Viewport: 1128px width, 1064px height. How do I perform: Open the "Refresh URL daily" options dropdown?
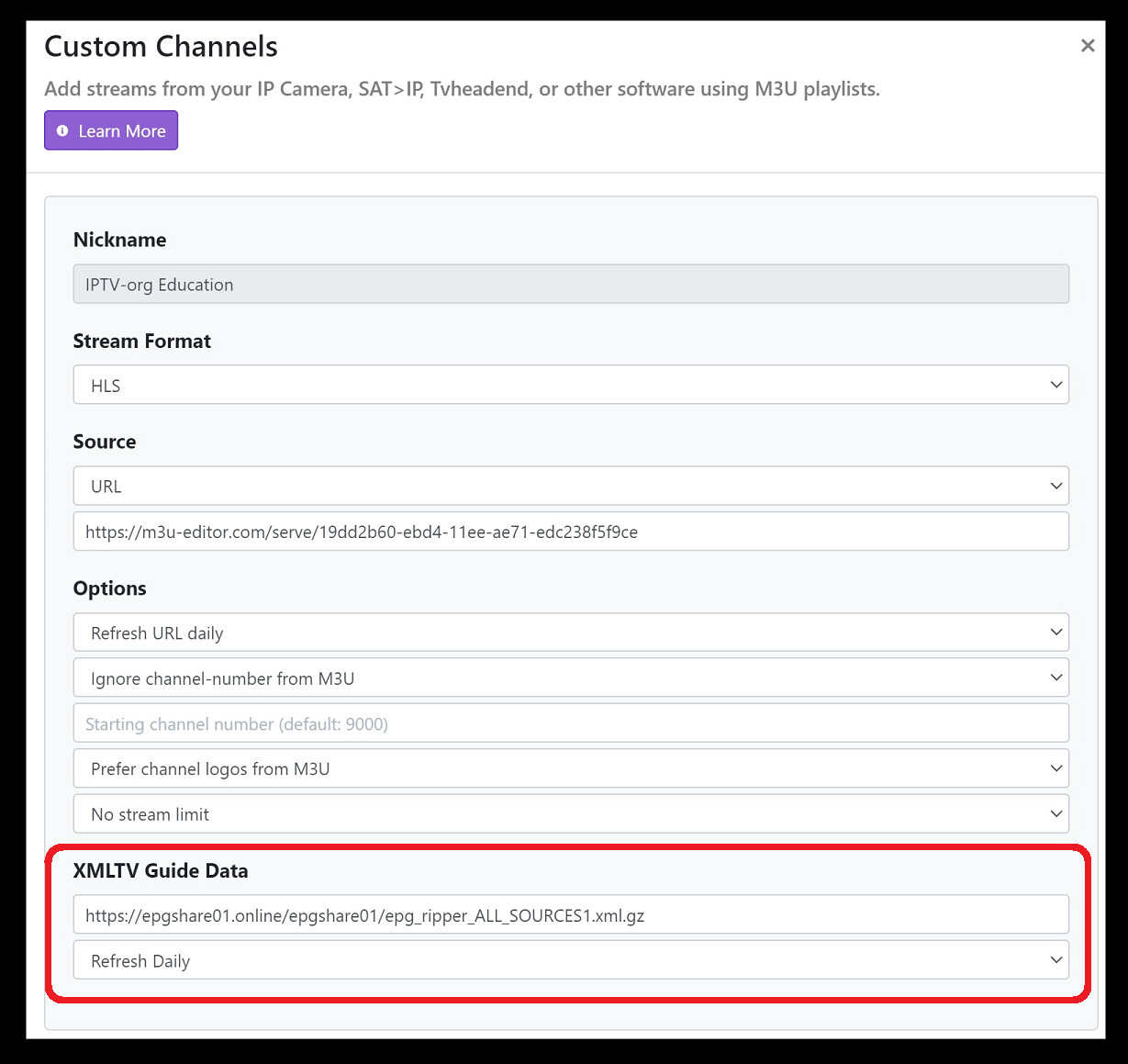[x=569, y=632]
